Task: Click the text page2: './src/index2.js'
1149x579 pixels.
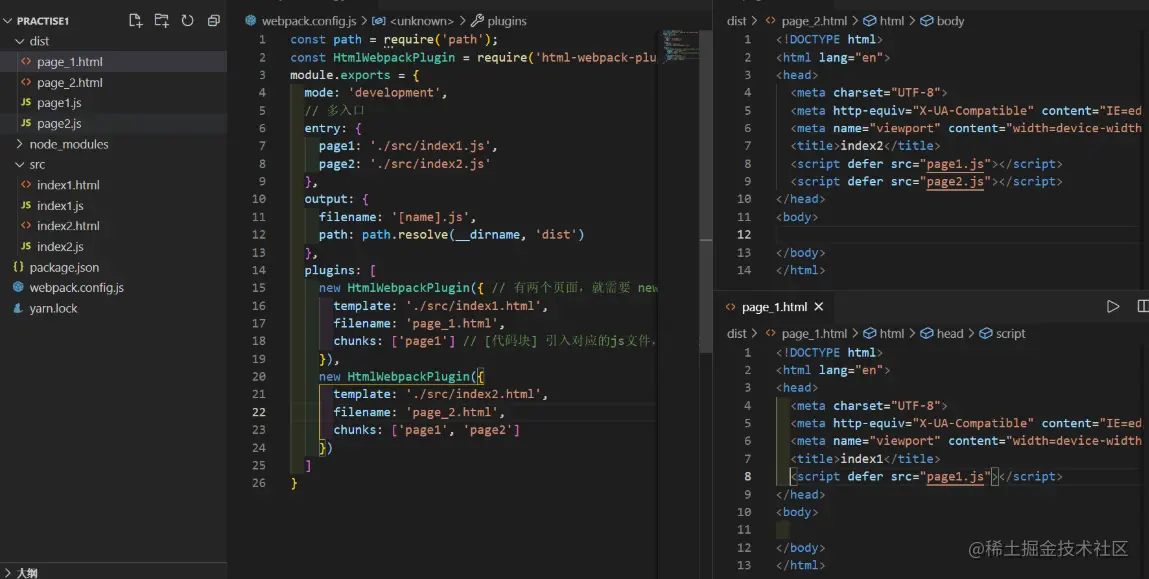Action: (x=404, y=163)
